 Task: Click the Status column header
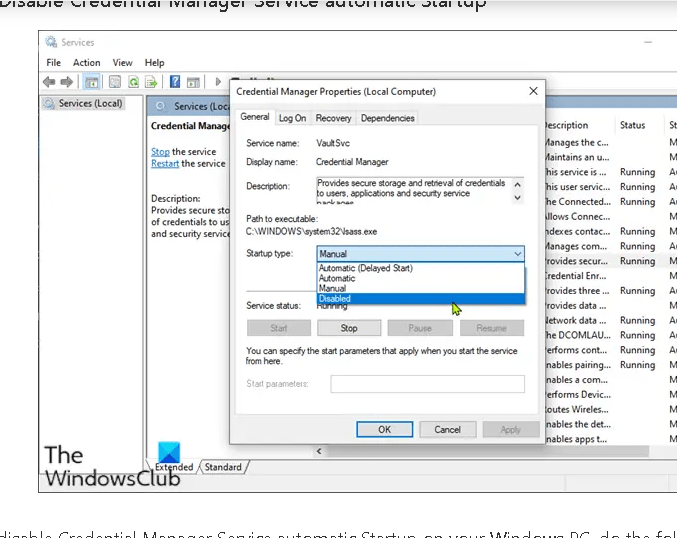click(632, 125)
